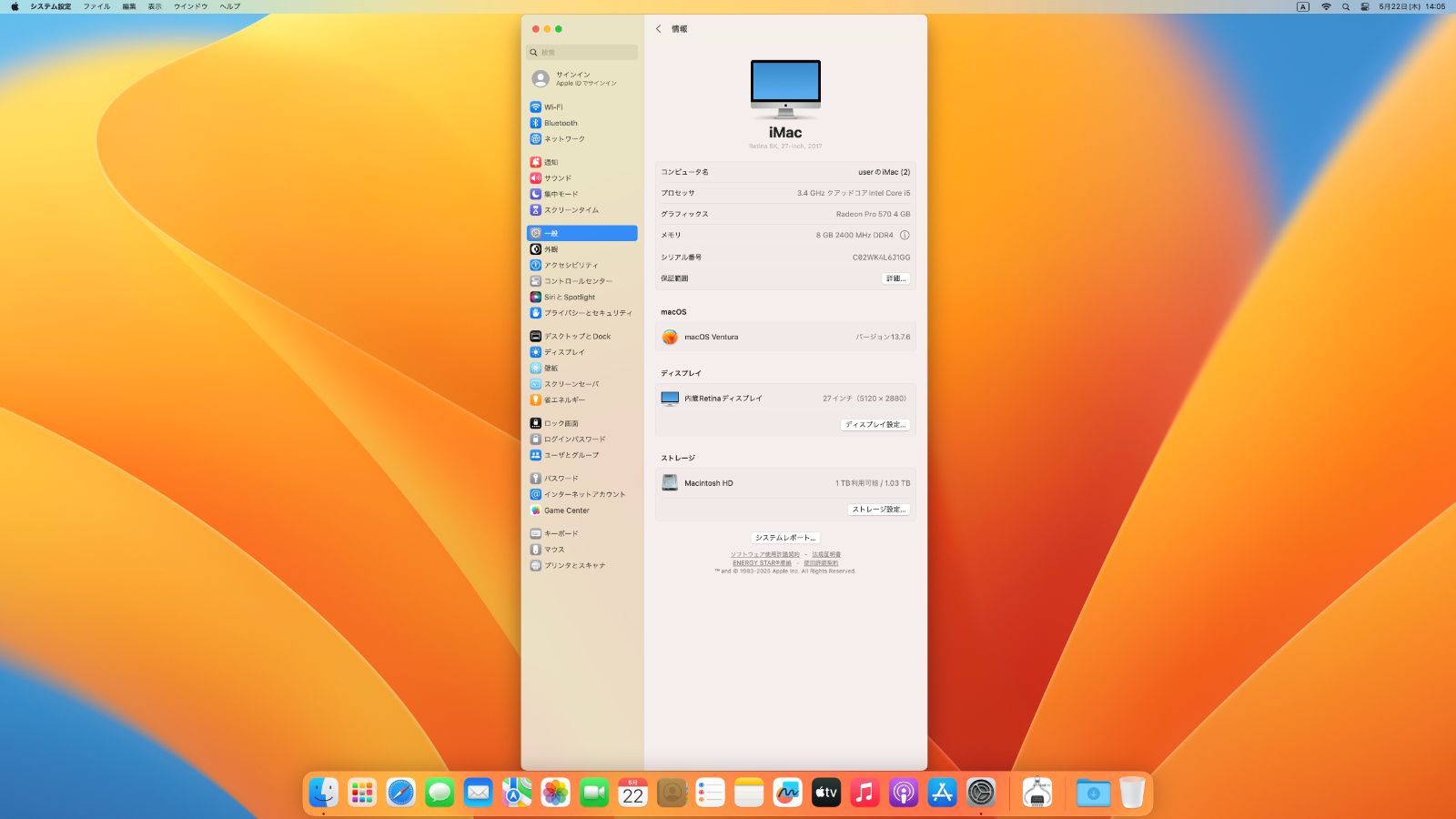Screen dimensions: 1456x819
Task: Launch Safari from the Dock
Action: (x=400, y=793)
